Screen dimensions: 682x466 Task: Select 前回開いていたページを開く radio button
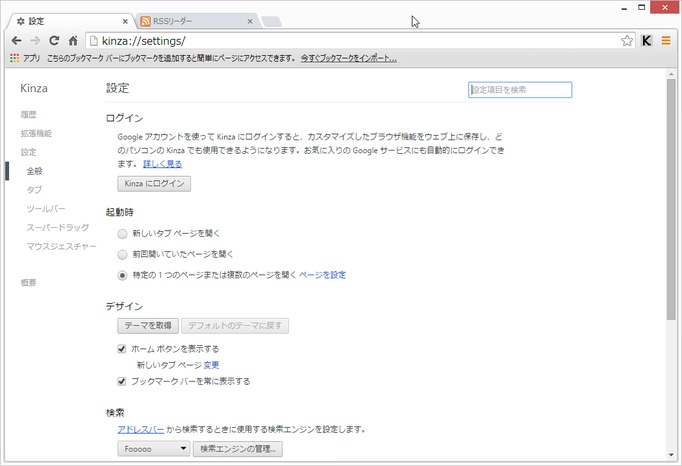pyautogui.click(x=122, y=255)
